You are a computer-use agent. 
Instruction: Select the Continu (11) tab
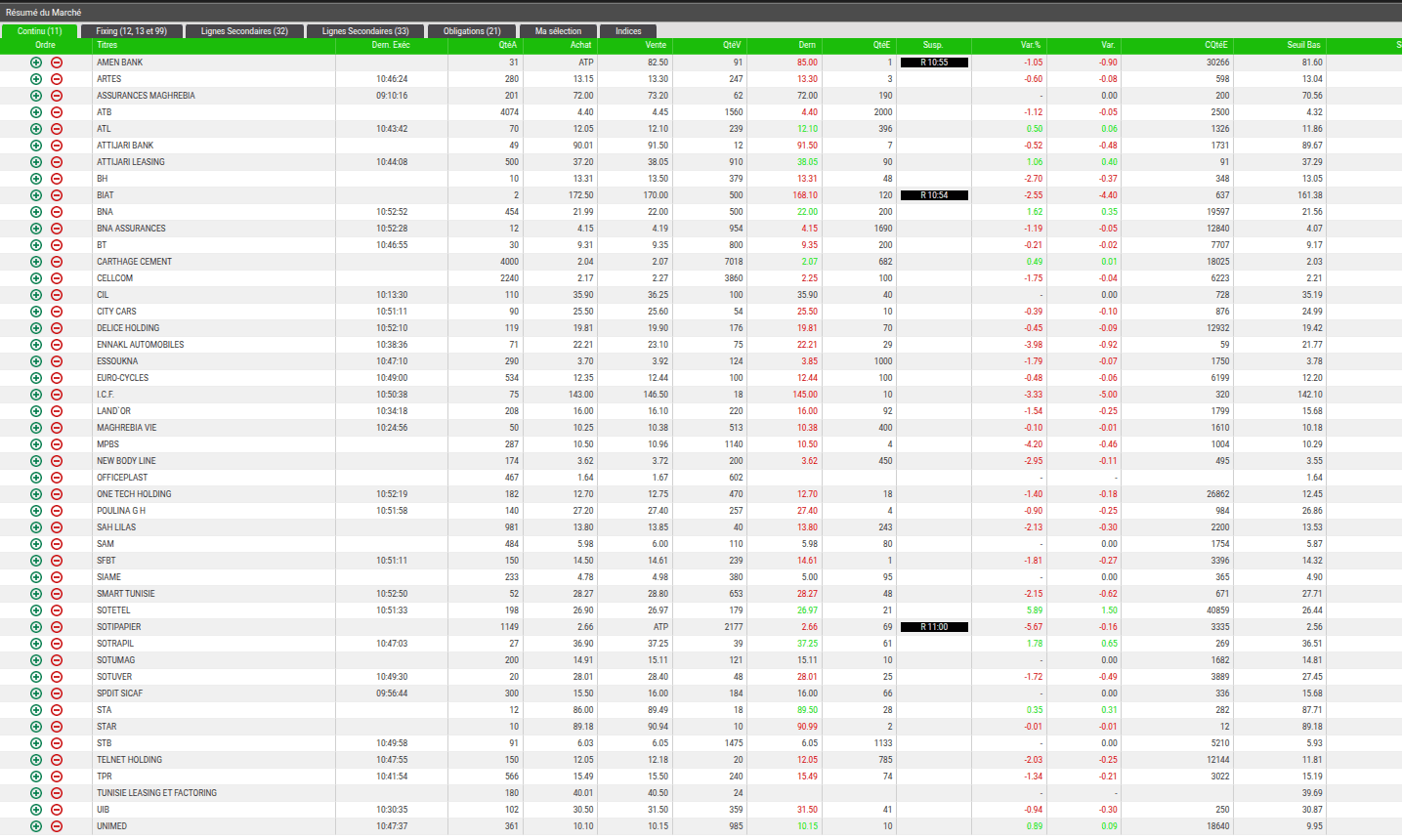pyautogui.click(x=39, y=31)
